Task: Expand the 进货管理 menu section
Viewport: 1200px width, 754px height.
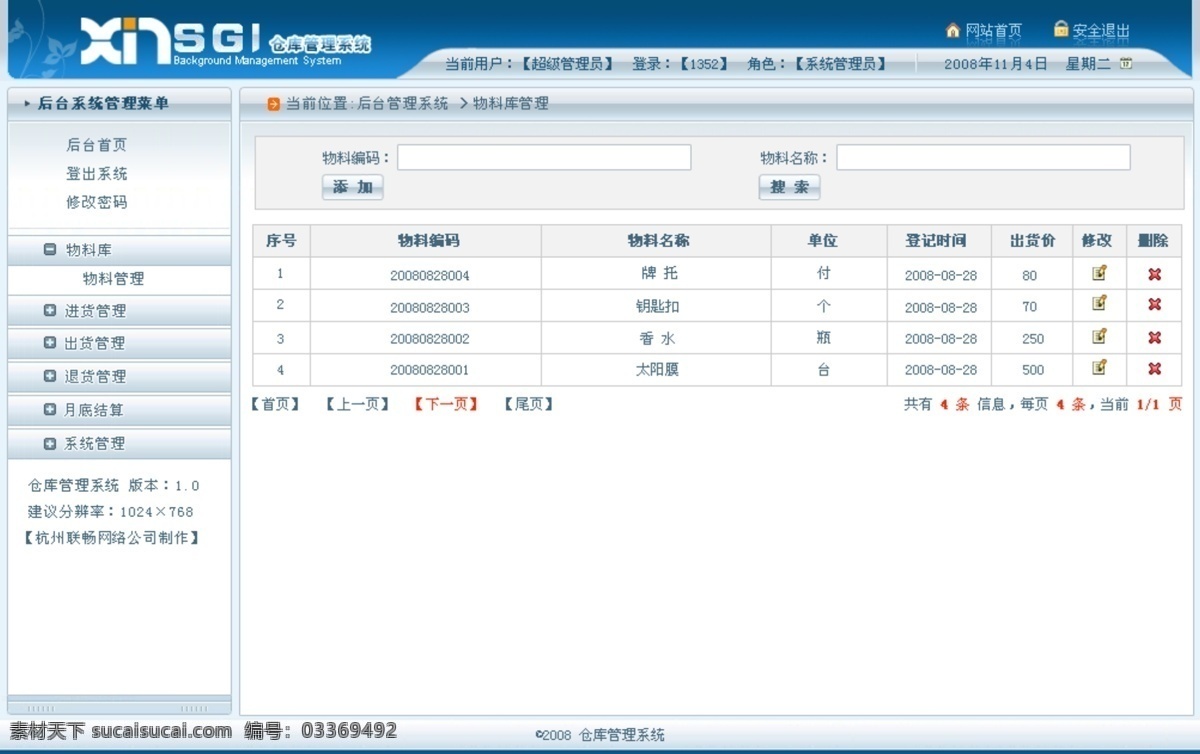Action: point(50,311)
